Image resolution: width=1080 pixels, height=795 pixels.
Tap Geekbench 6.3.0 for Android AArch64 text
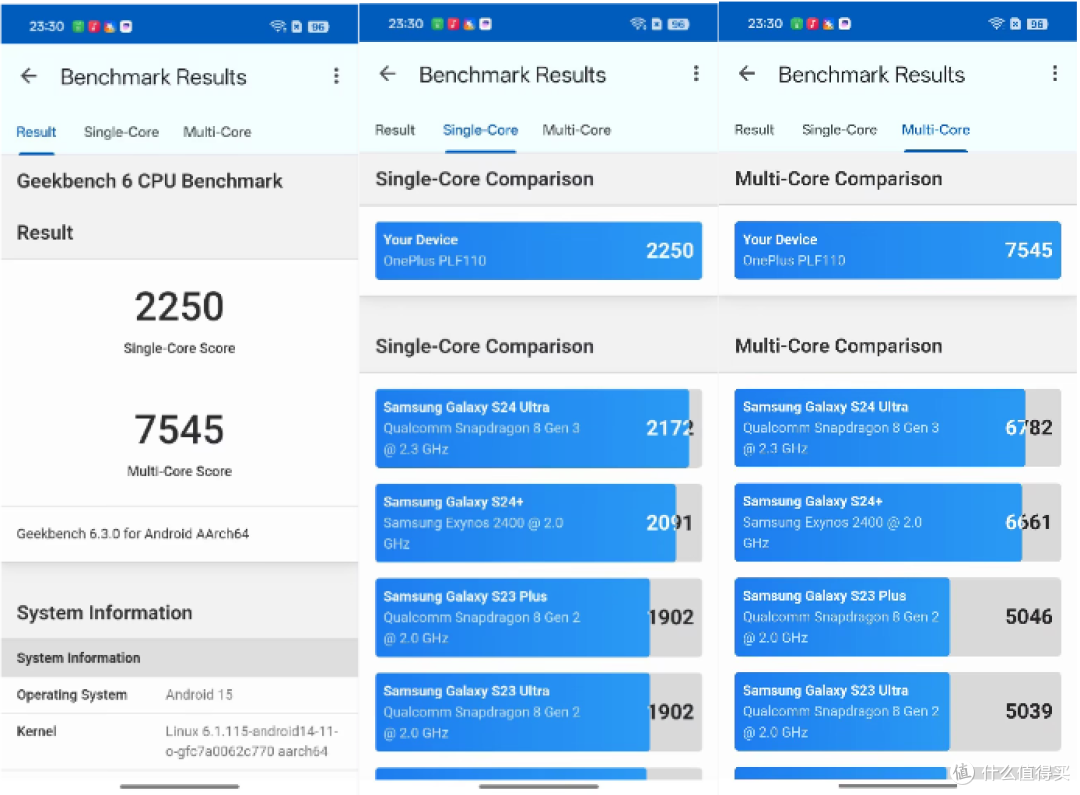(x=133, y=533)
